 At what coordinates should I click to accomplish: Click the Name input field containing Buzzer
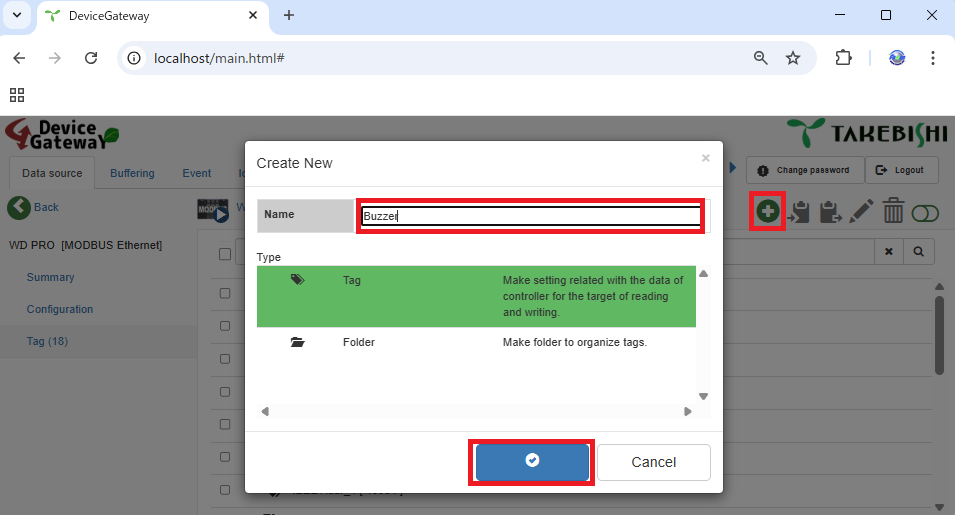pos(531,215)
